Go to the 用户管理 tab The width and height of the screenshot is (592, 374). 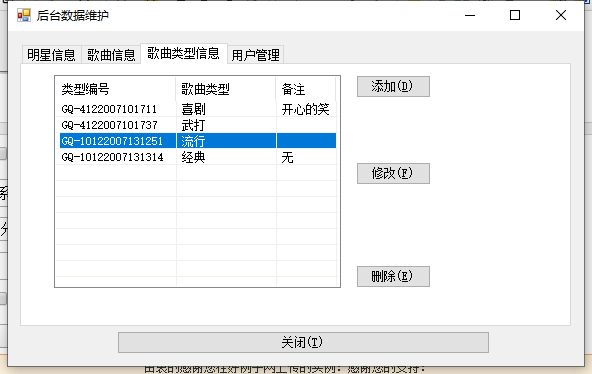pos(256,55)
